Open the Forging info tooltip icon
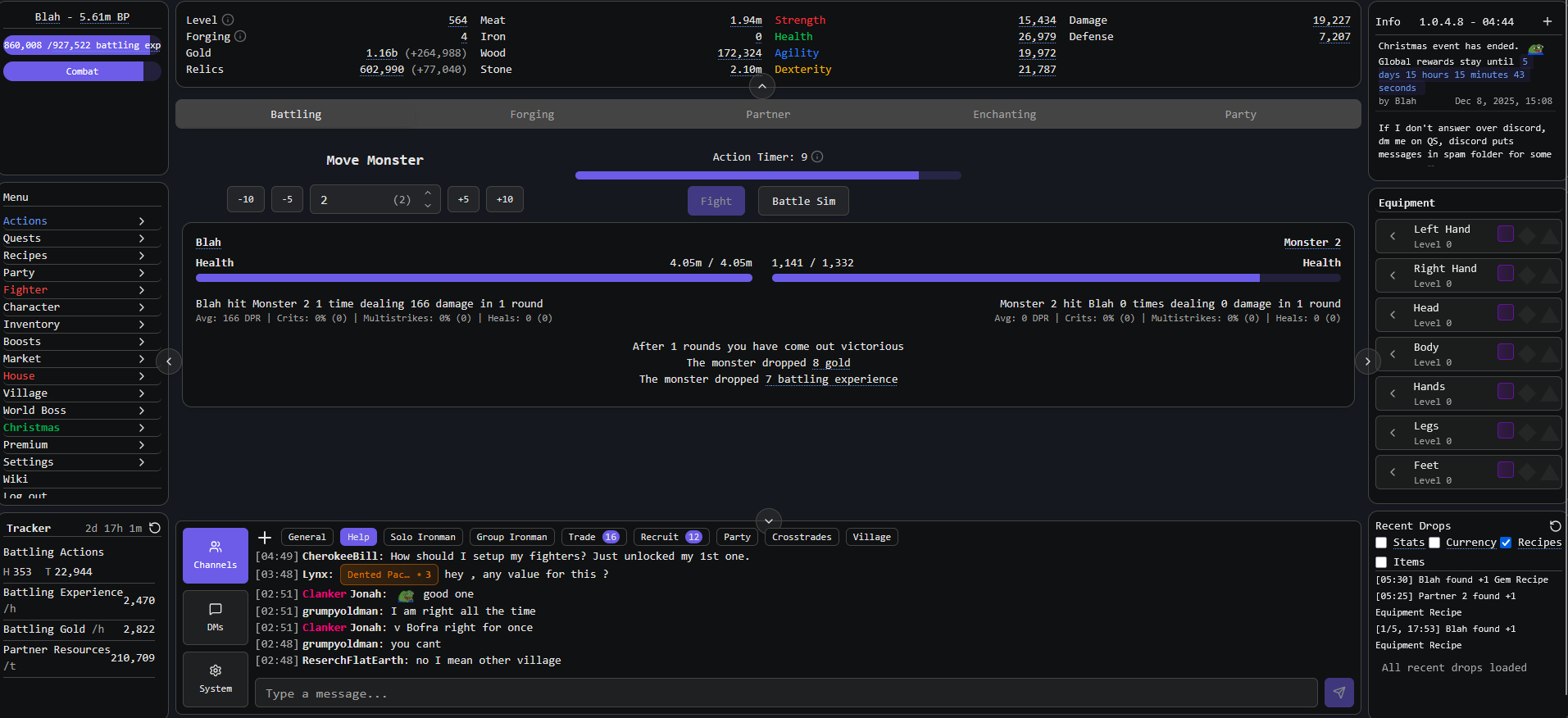Viewport: 1568px width, 718px height. 240,36
